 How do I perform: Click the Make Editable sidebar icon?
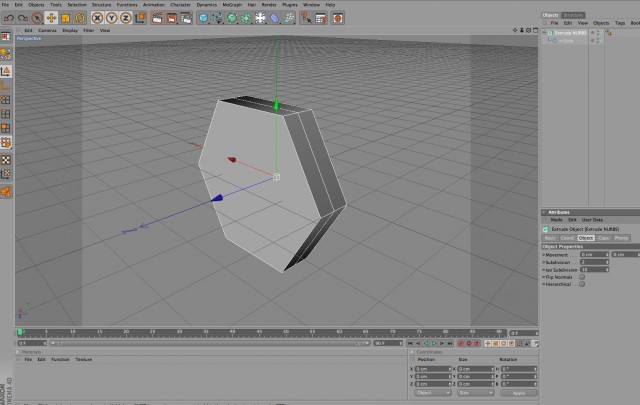6,53
